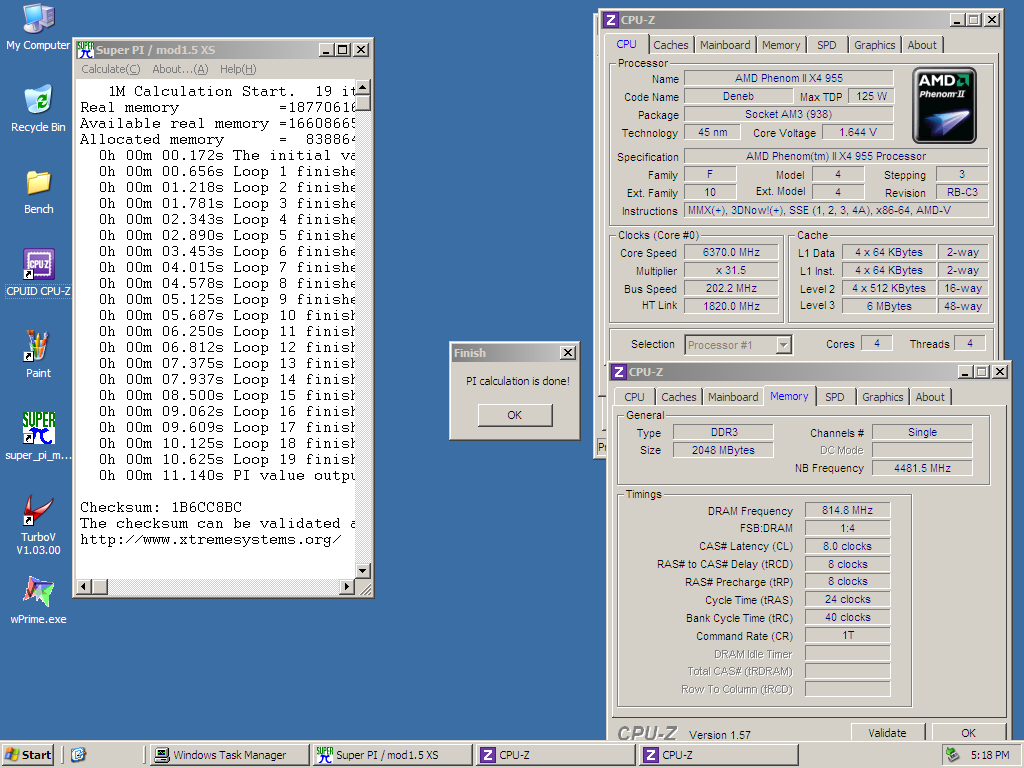Select CPU tab in top CPU-Z
The width and height of the screenshot is (1024, 768).
(626, 44)
